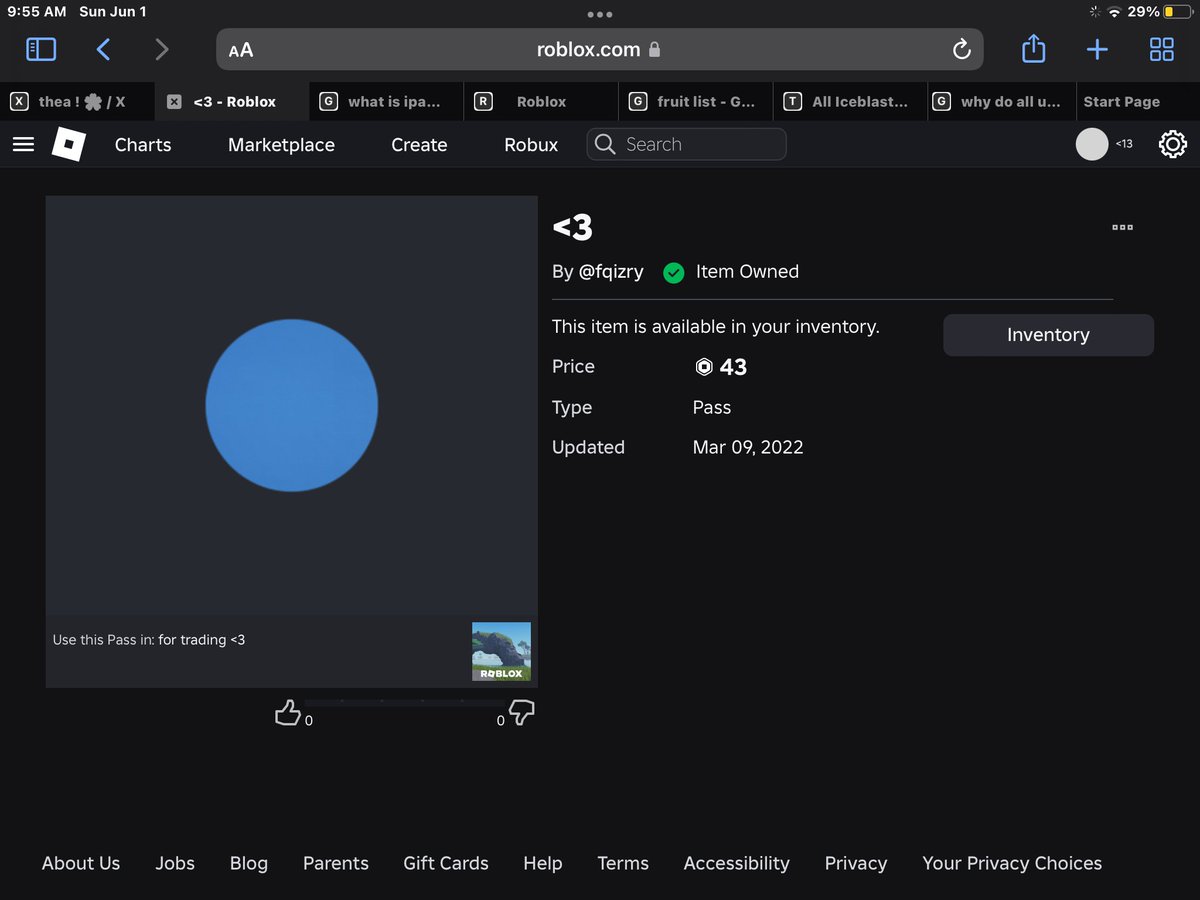The image size is (1200, 900).
Task: Close the <3 - Roblox tab
Action: (x=174, y=101)
